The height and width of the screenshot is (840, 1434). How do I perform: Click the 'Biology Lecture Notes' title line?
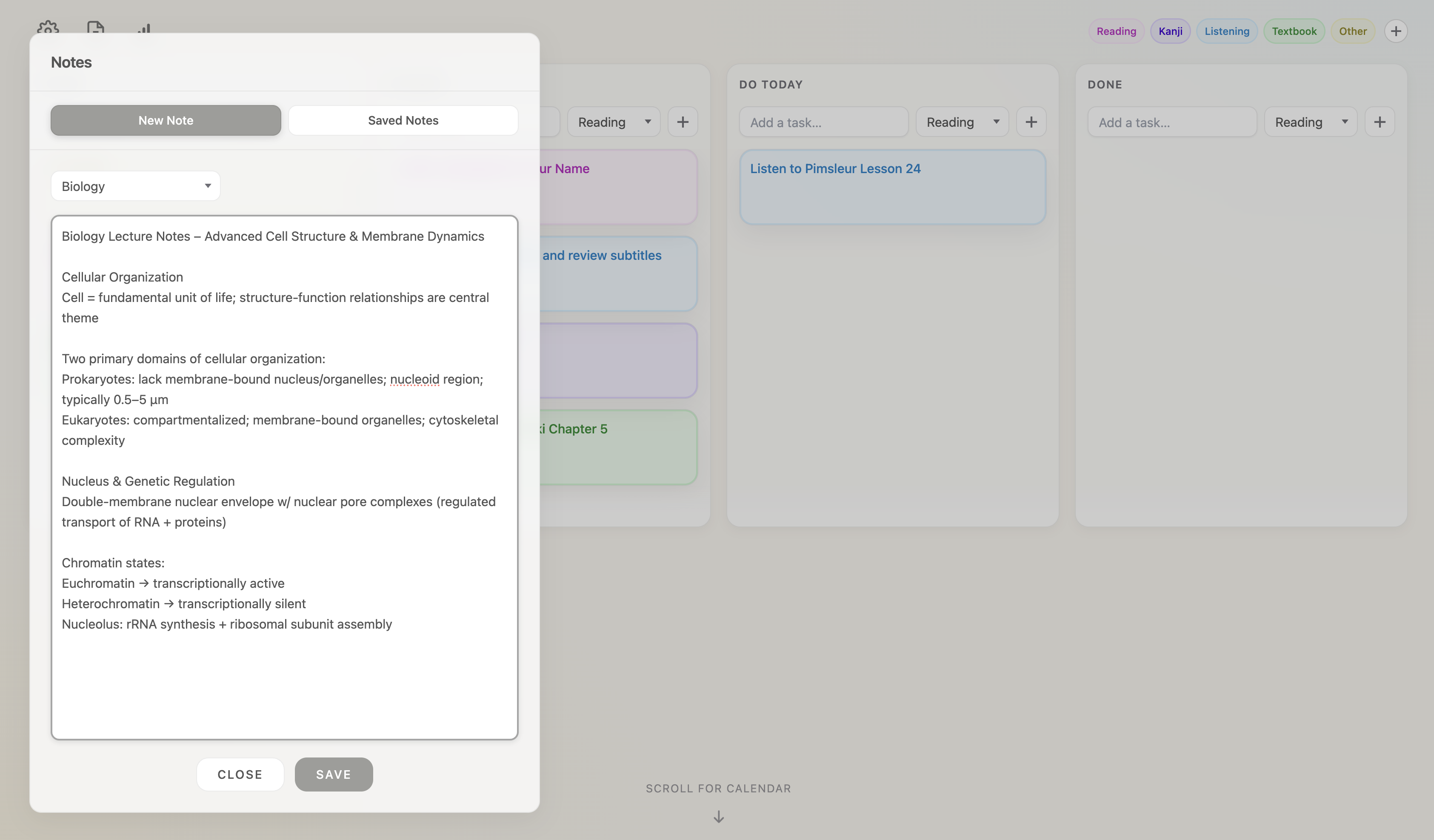point(273,236)
